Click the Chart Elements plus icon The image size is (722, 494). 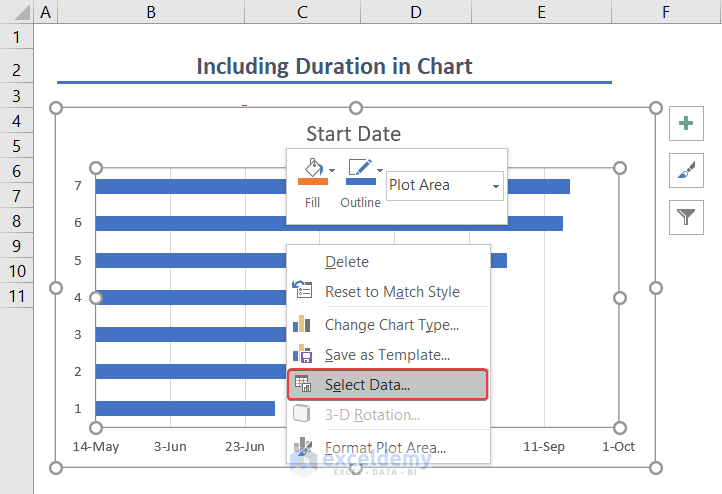tap(686, 123)
